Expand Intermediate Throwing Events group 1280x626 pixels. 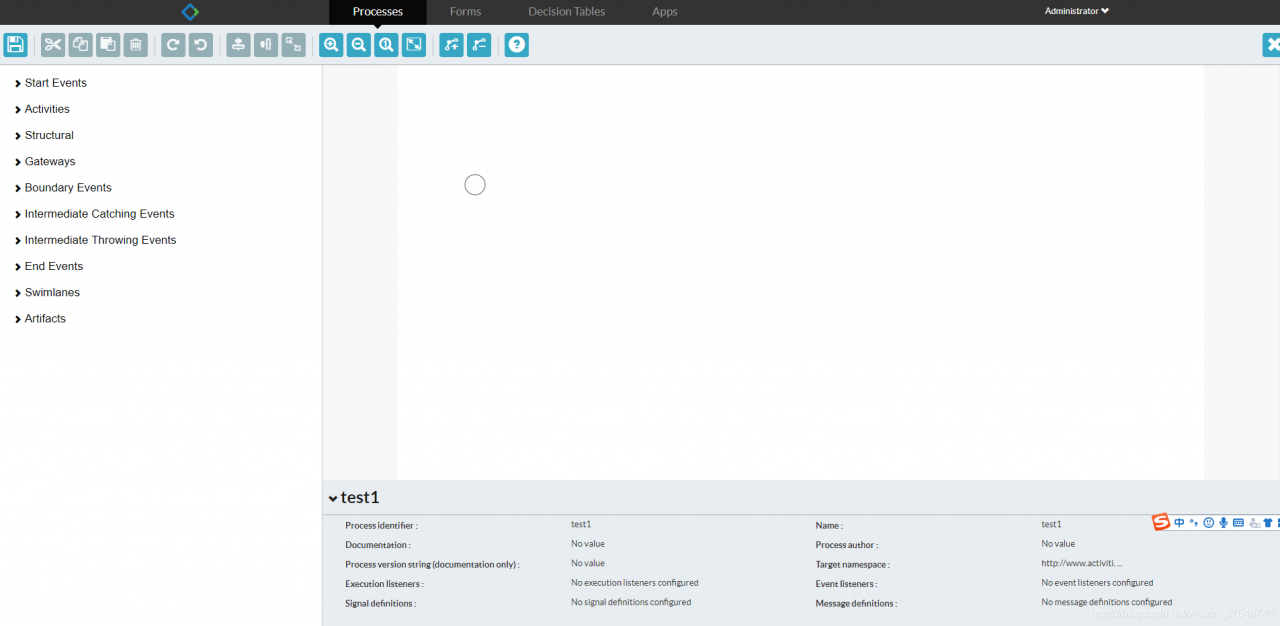coord(95,240)
